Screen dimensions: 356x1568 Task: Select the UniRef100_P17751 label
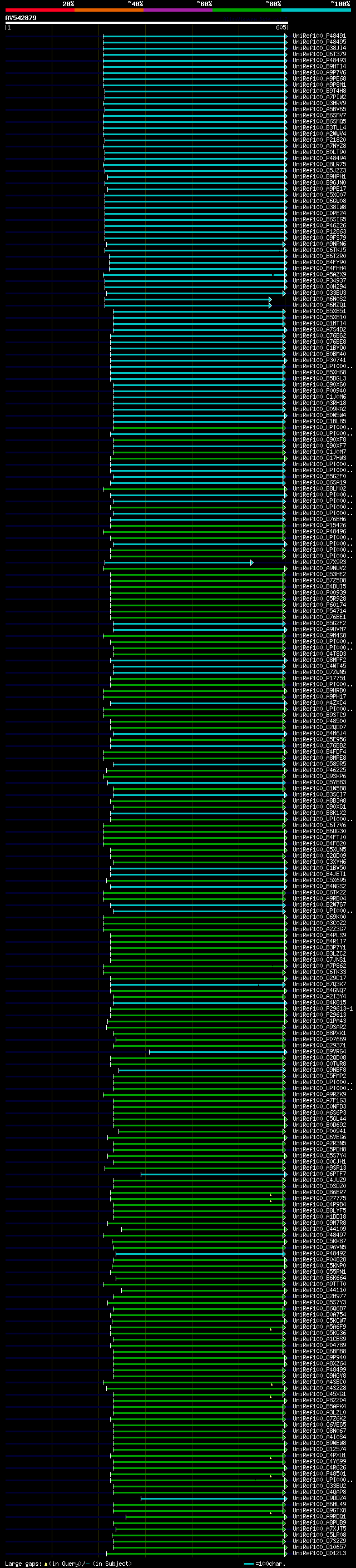coord(319,678)
